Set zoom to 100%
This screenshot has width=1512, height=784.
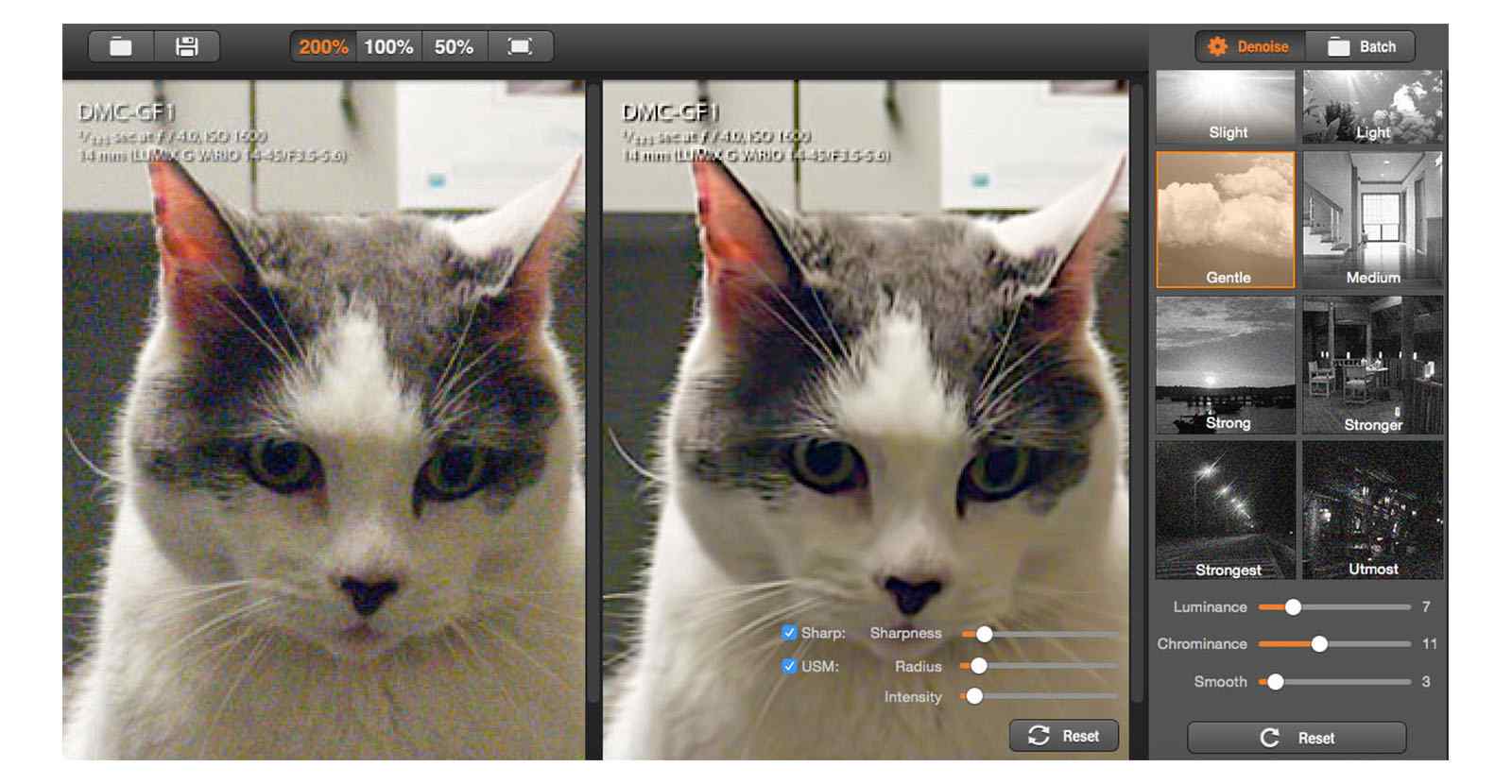tap(388, 46)
